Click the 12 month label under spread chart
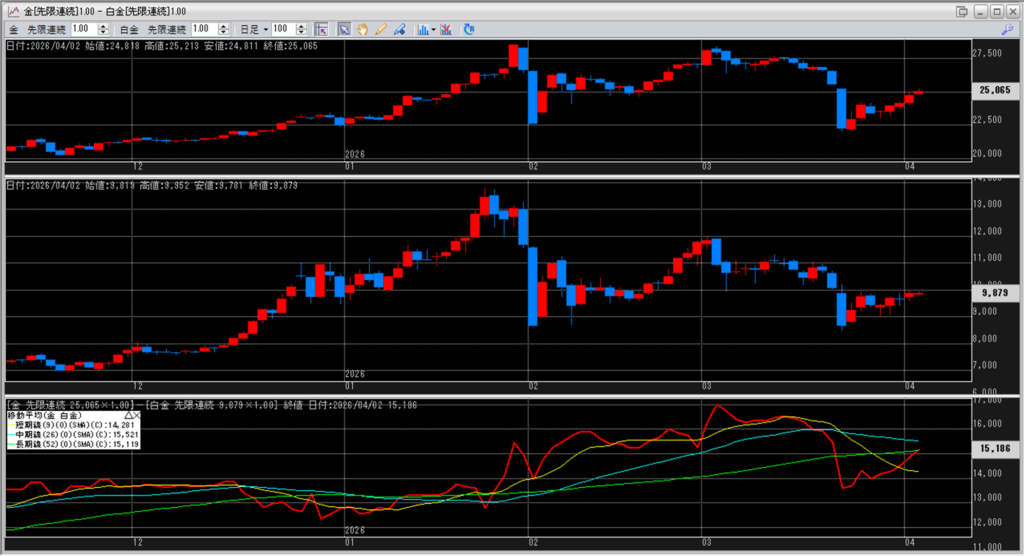1024x556 pixels. [137, 542]
